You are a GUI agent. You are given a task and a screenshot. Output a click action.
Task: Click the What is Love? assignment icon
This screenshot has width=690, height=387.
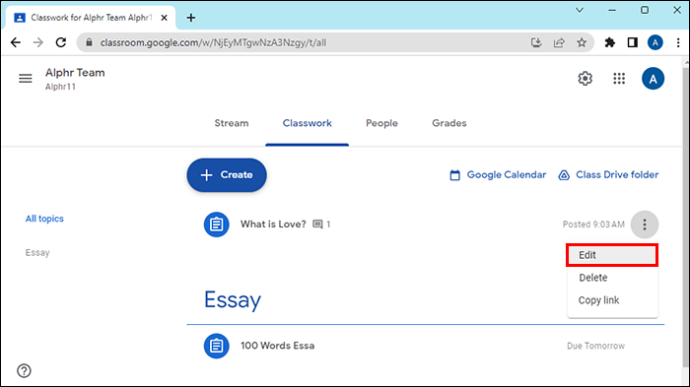pos(217,225)
